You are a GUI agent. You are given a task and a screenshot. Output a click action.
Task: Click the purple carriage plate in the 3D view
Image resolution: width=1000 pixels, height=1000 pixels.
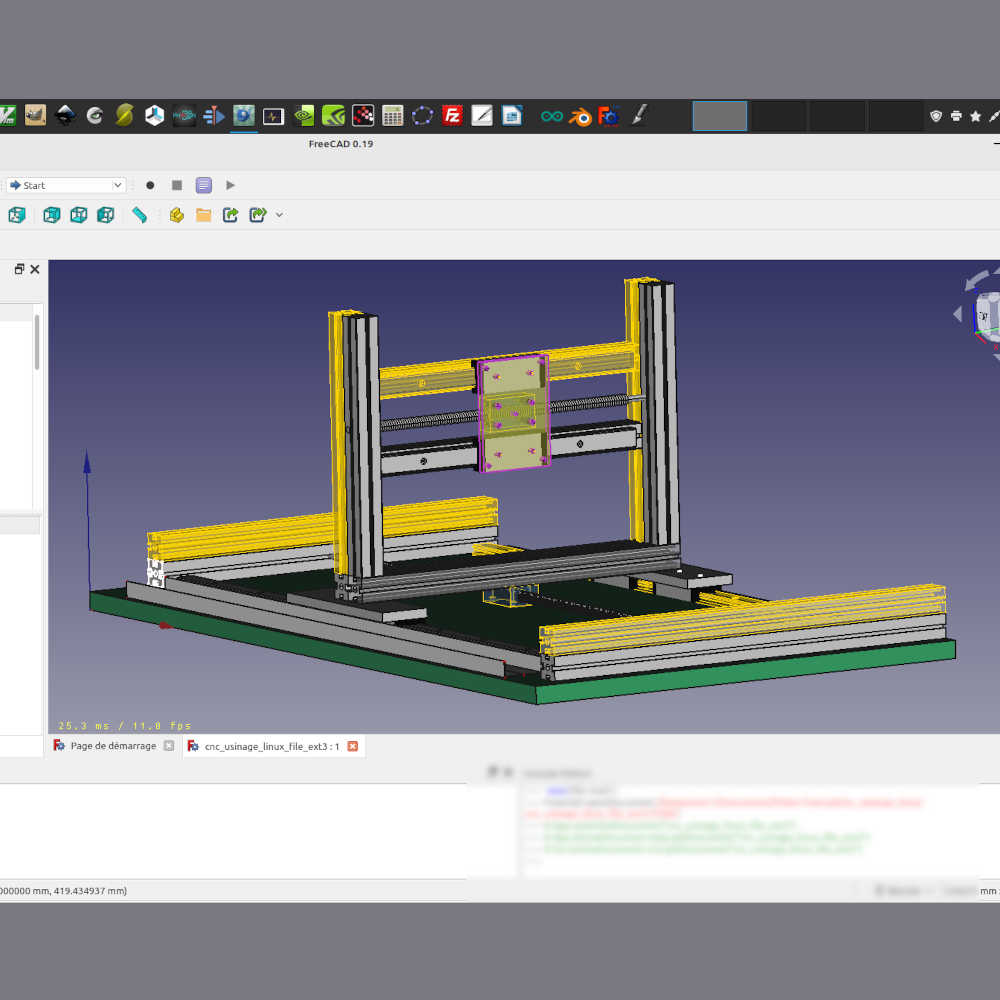[513, 413]
